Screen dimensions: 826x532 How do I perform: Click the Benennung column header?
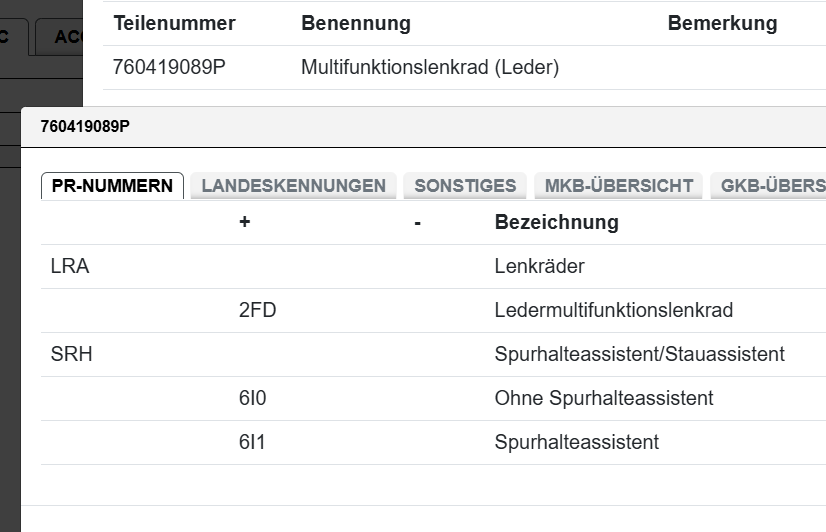point(356,23)
